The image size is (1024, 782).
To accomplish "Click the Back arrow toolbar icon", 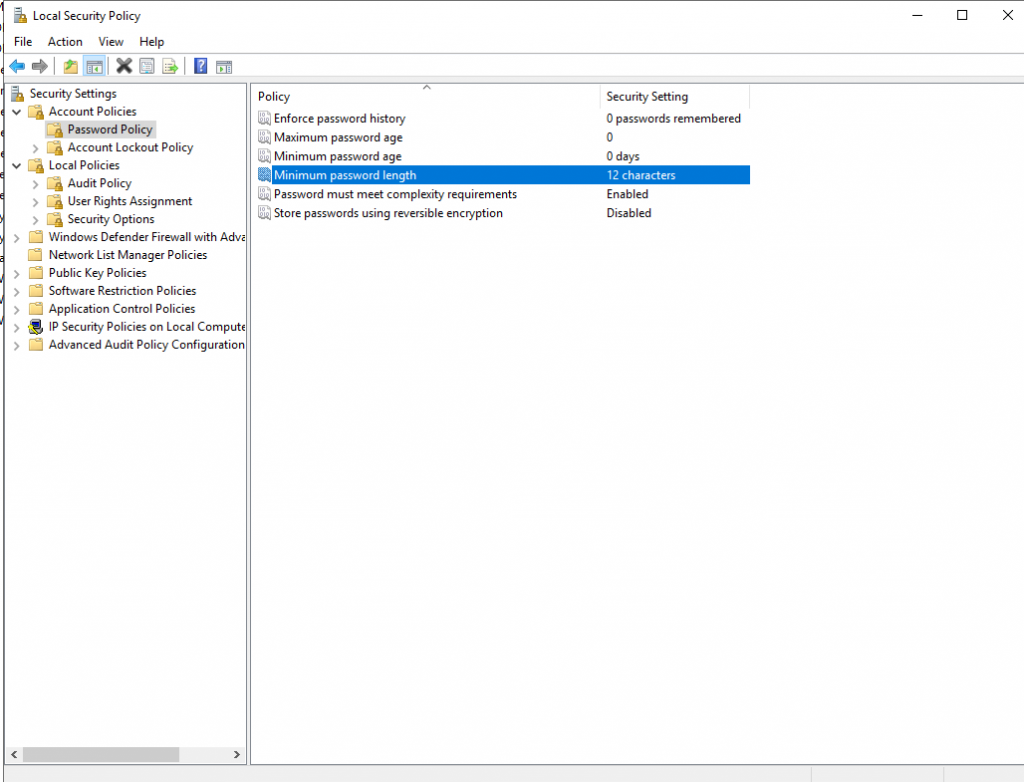I will [x=17, y=66].
